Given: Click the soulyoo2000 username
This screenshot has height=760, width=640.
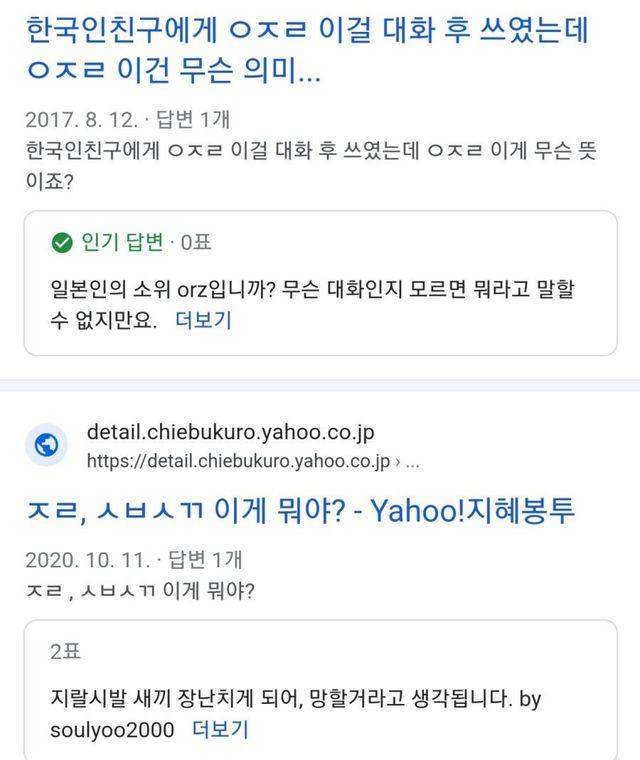Looking at the screenshot, I should tap(112, 729).
